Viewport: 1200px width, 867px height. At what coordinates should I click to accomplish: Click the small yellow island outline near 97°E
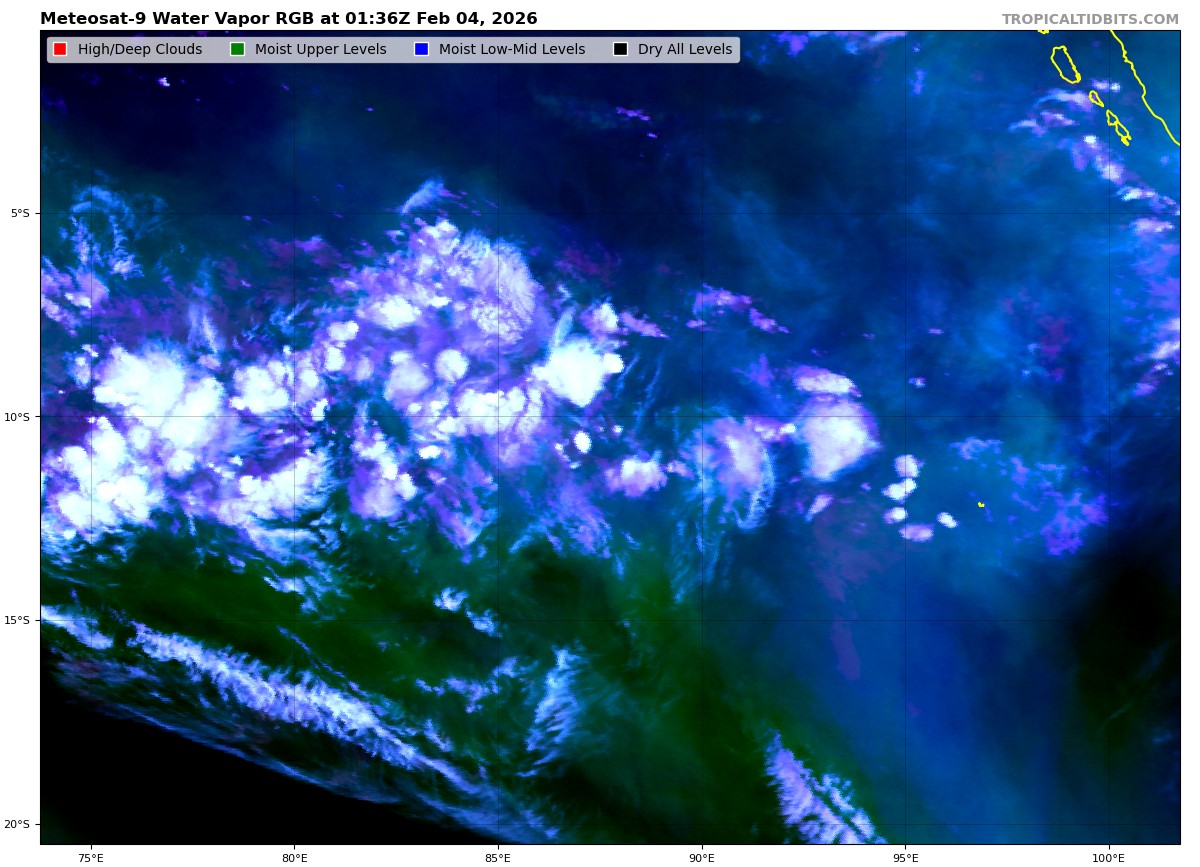[x=981, y=504]
